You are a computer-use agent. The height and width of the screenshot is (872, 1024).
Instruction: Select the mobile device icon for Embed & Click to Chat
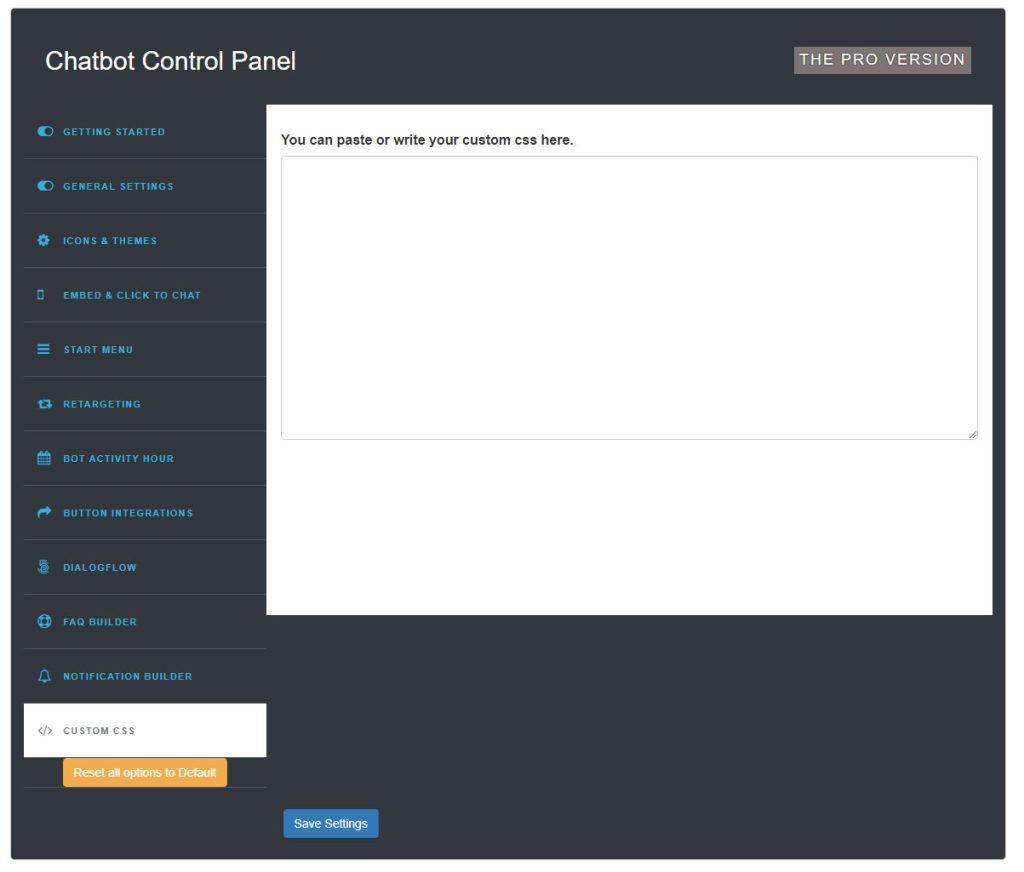(43, 294)
